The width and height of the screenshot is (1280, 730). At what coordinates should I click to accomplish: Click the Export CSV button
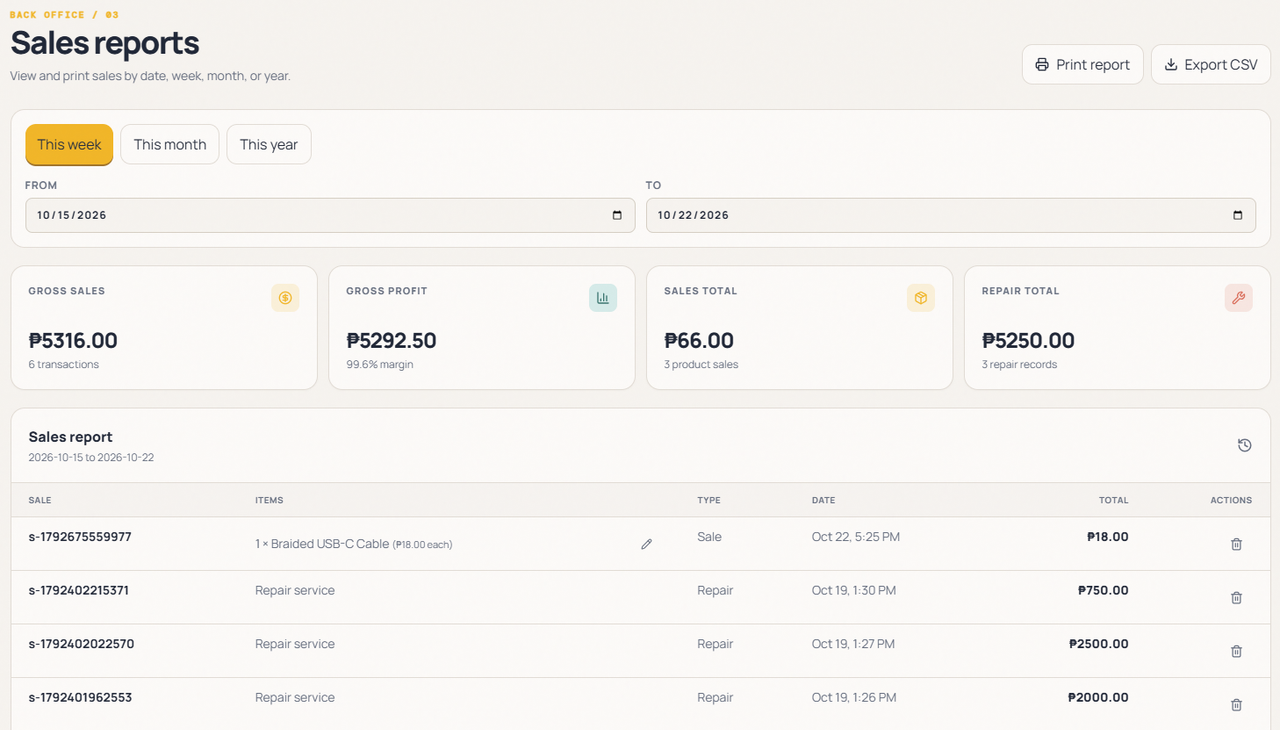(x=1211, y=65)
